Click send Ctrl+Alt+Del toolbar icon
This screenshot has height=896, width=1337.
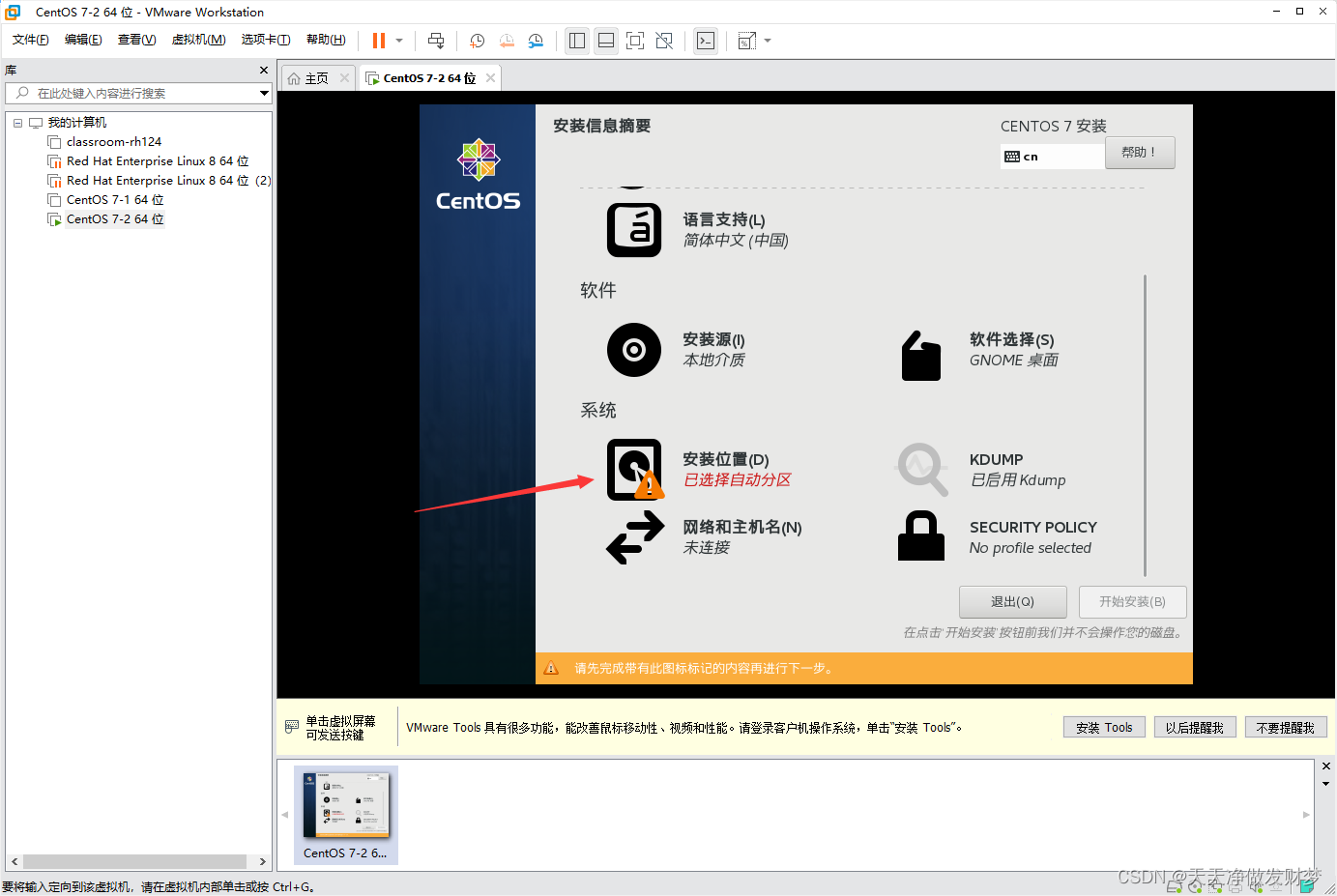coord(436,41)
